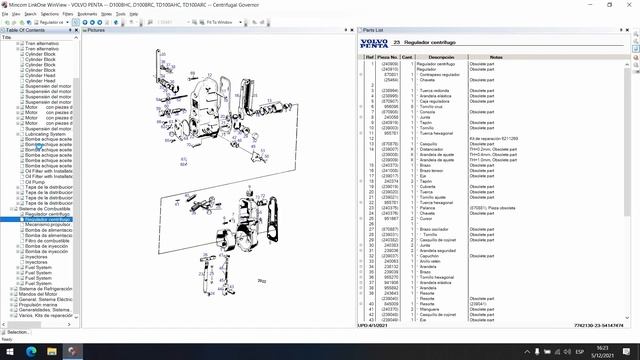The image size is (640, 360).
Task: Select the Mecanismo propulsor tree item
Action: (x=48, y=224)
